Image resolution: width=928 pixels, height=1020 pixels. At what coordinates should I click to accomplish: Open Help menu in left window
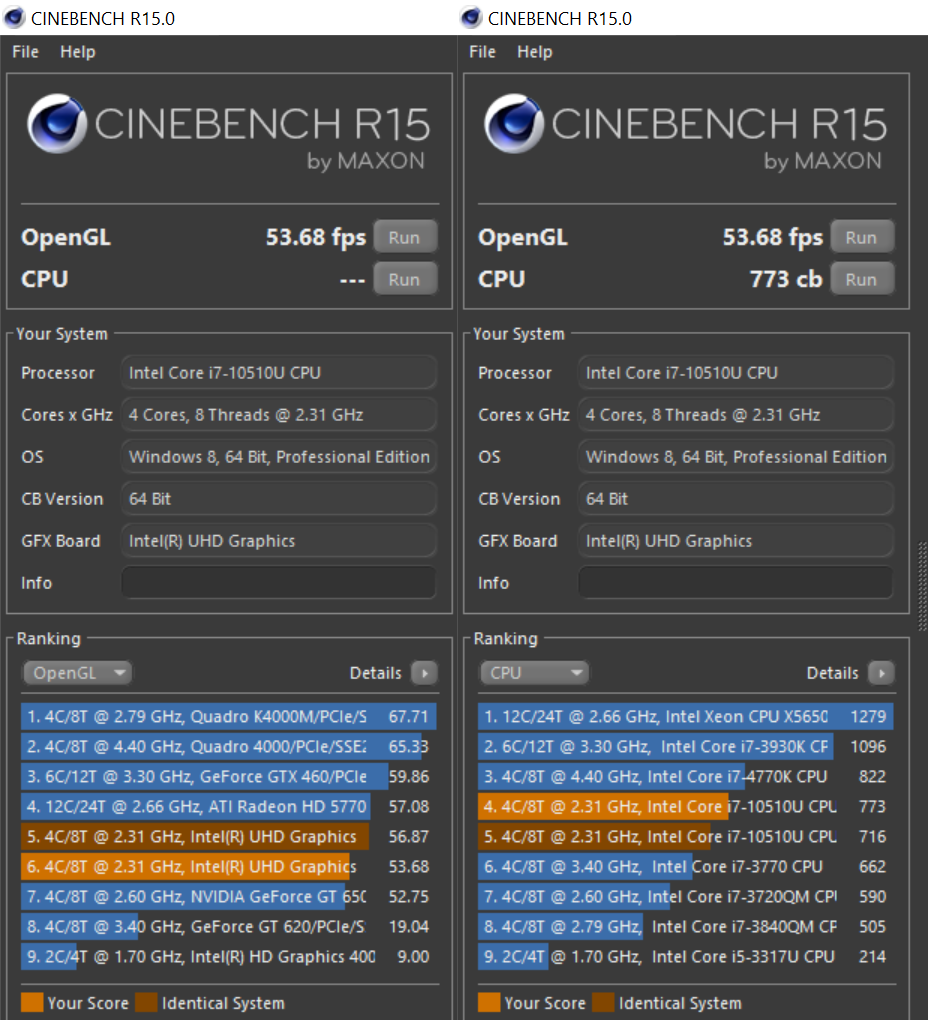tap(78, 52)
